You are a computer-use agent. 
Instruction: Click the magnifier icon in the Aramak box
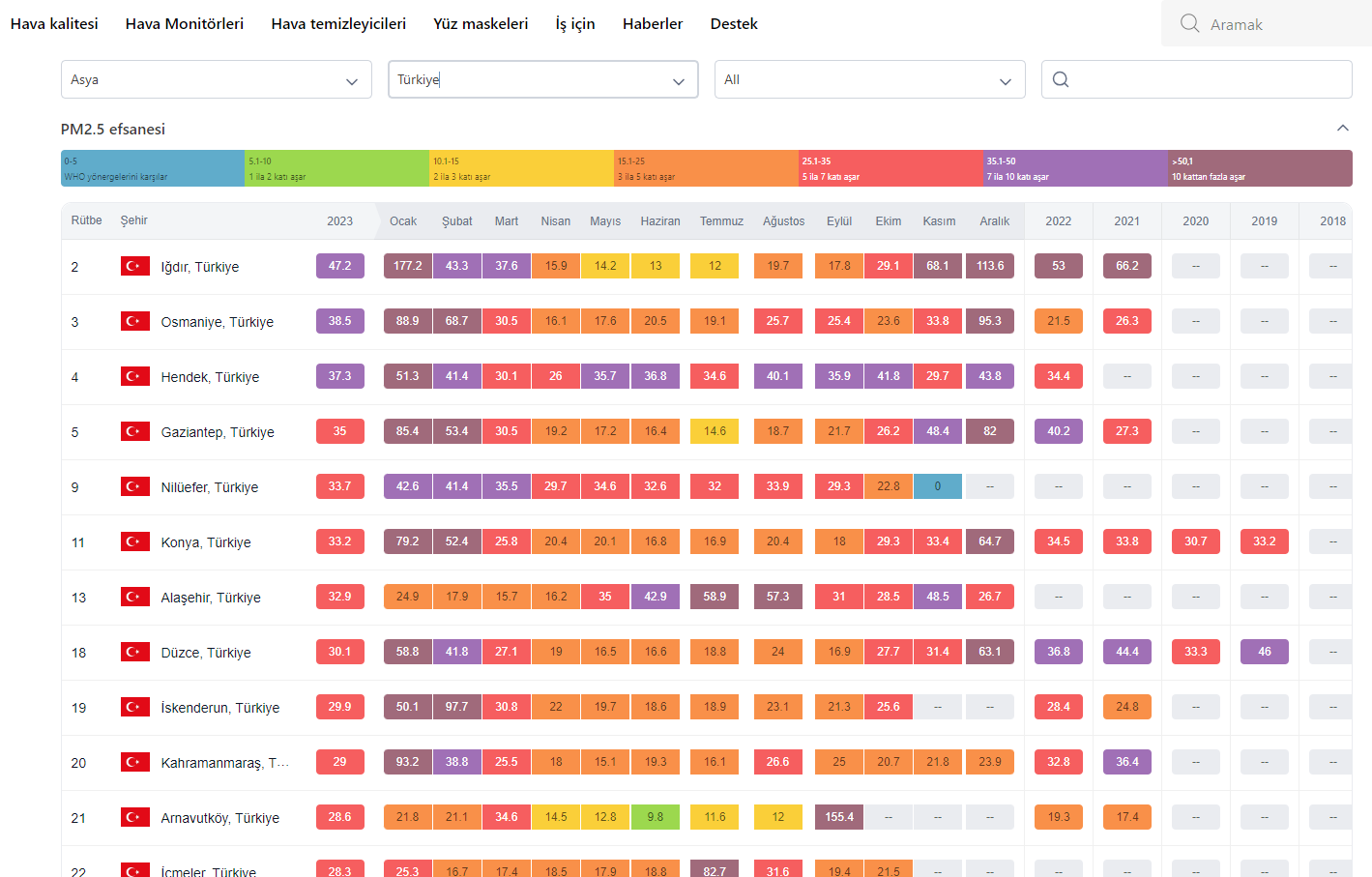1189,23
